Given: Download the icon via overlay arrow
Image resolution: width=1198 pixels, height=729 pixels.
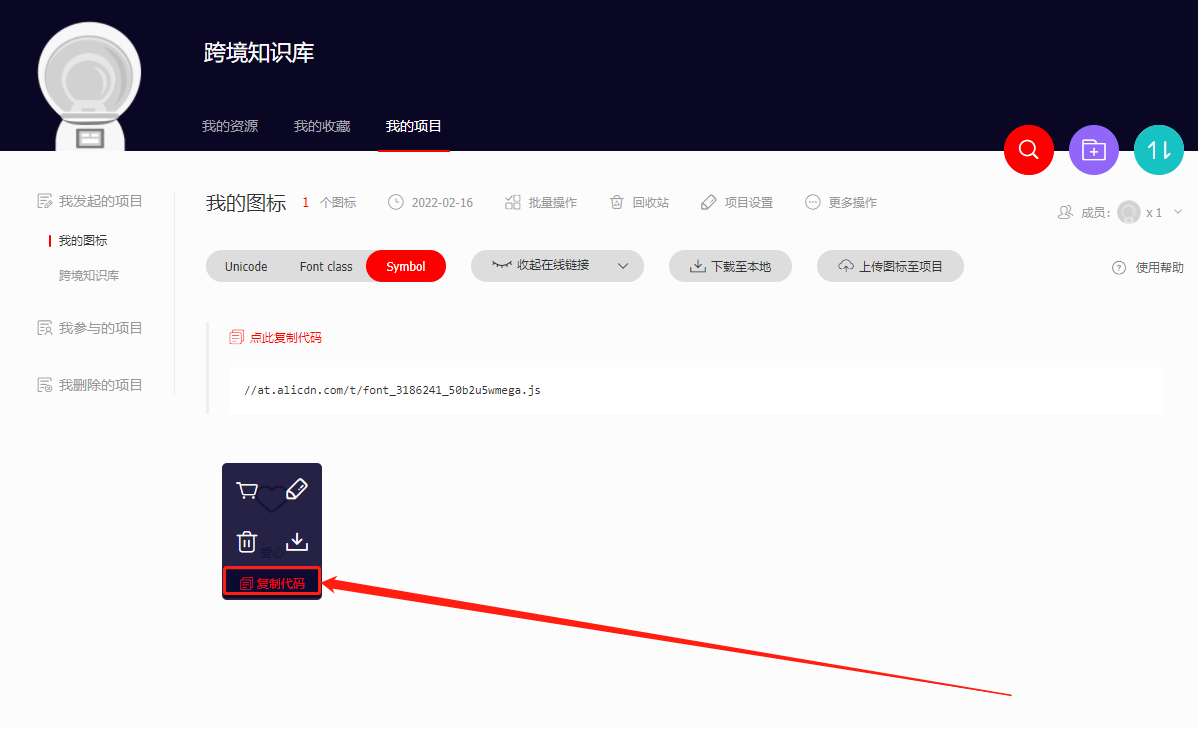Looking at the screenshot, I should point(297,542).
